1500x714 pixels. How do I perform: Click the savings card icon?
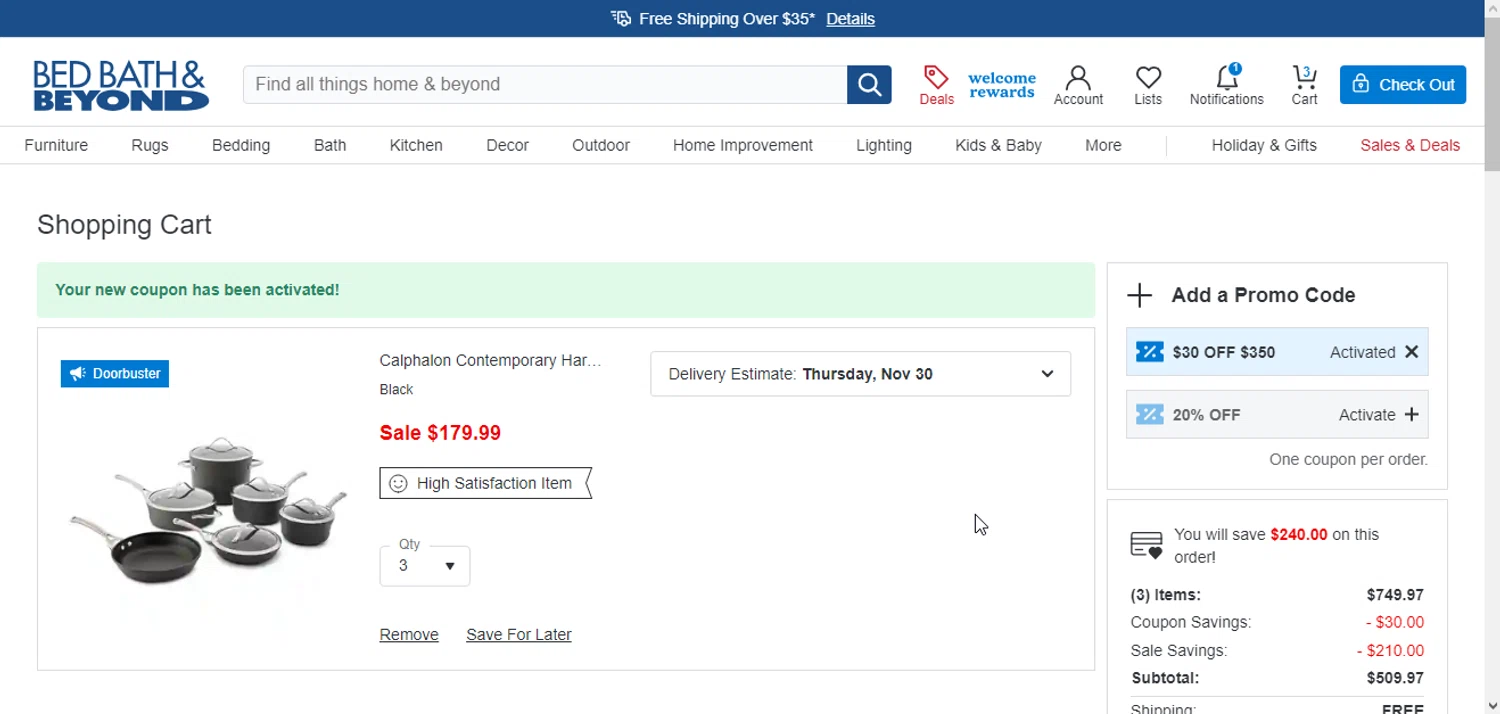tap(1146, 546)
